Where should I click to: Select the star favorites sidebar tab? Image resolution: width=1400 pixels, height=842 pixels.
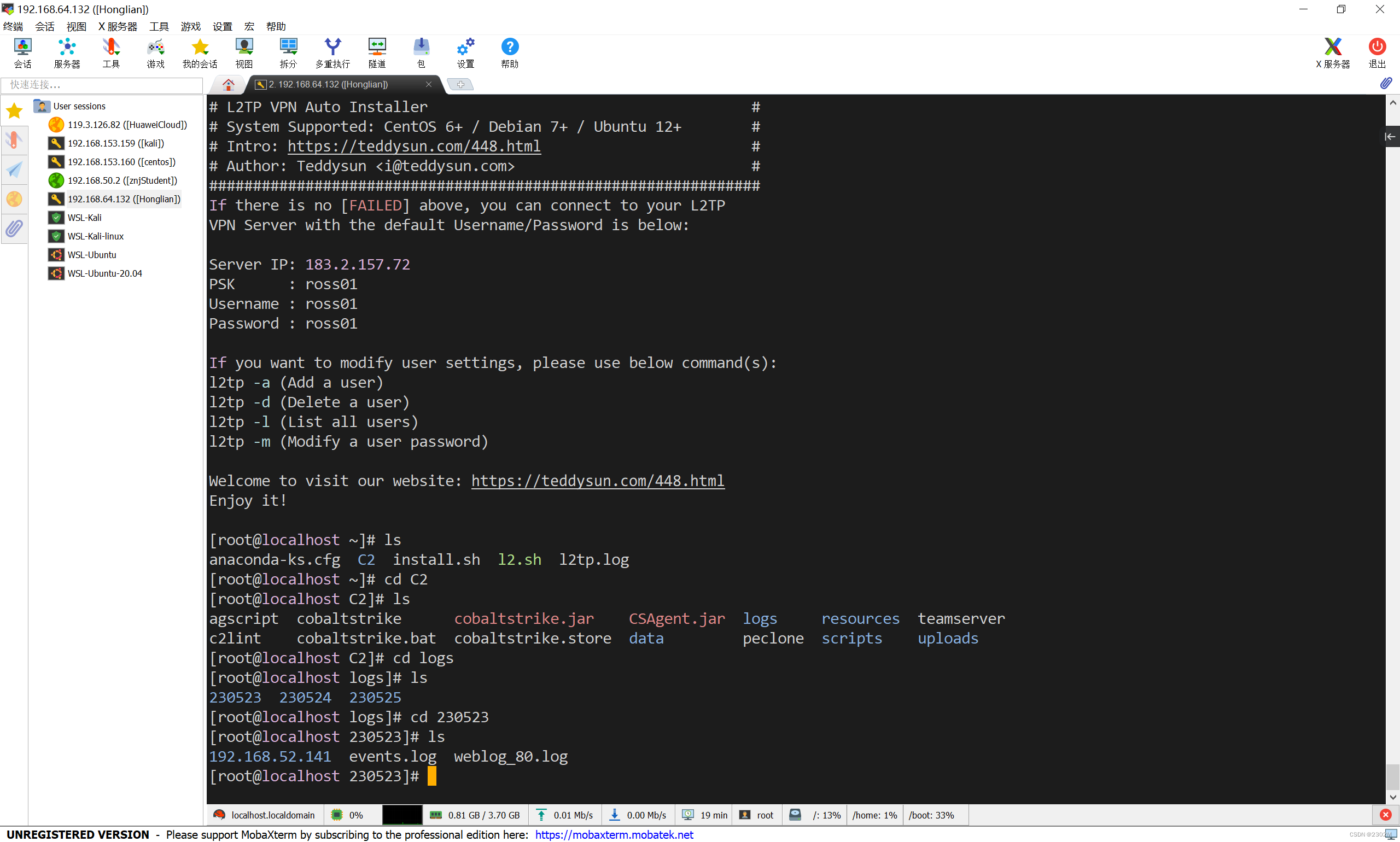[x=14, y=110]
